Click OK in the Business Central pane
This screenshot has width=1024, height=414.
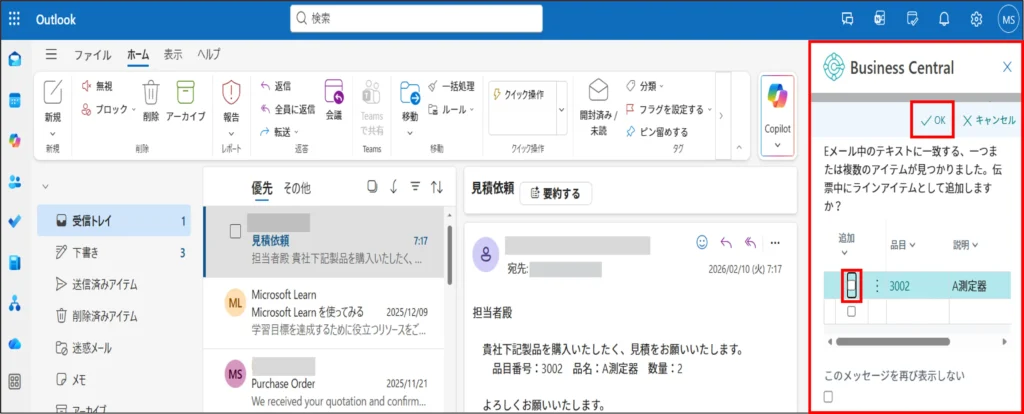(932, 120)
